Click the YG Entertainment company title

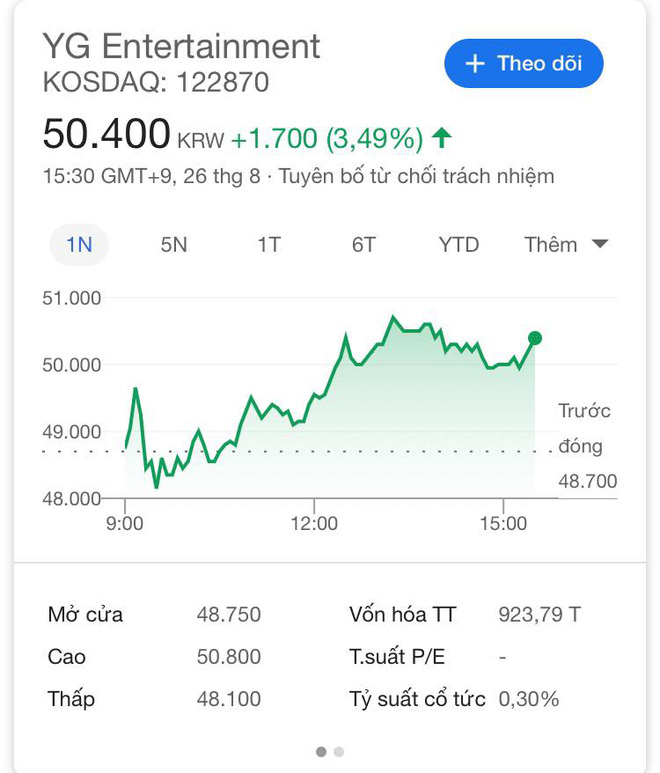pos(181,46)
